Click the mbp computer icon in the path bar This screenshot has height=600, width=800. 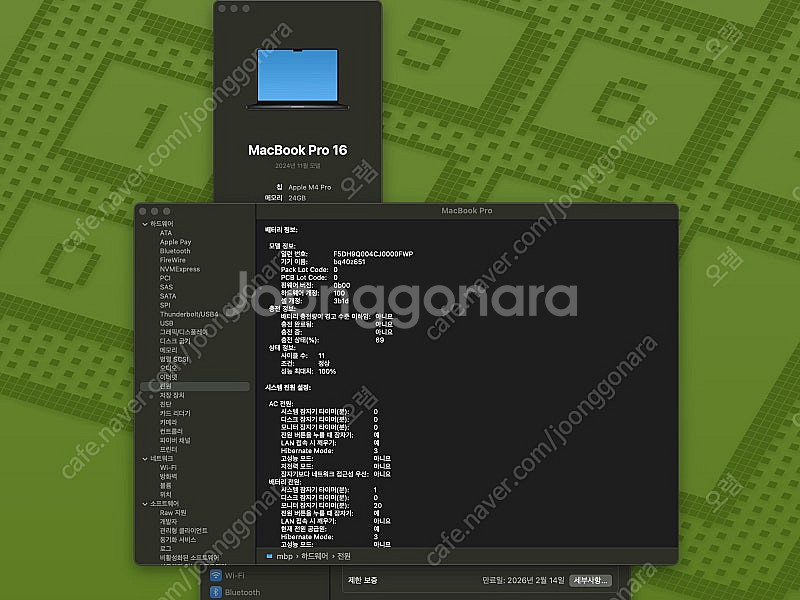click(269, 556)
